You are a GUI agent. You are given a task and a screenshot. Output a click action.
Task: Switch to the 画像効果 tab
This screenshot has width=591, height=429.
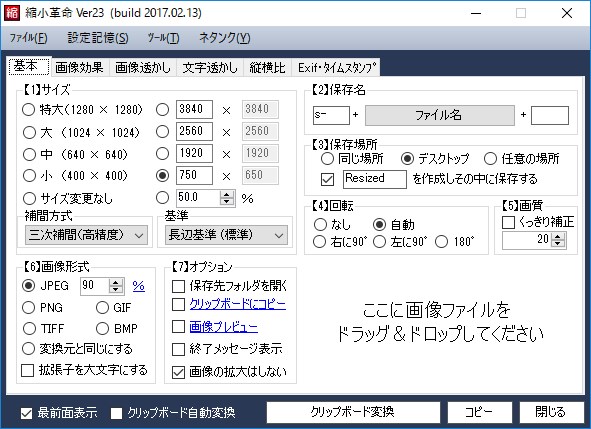tap(79, 67)
